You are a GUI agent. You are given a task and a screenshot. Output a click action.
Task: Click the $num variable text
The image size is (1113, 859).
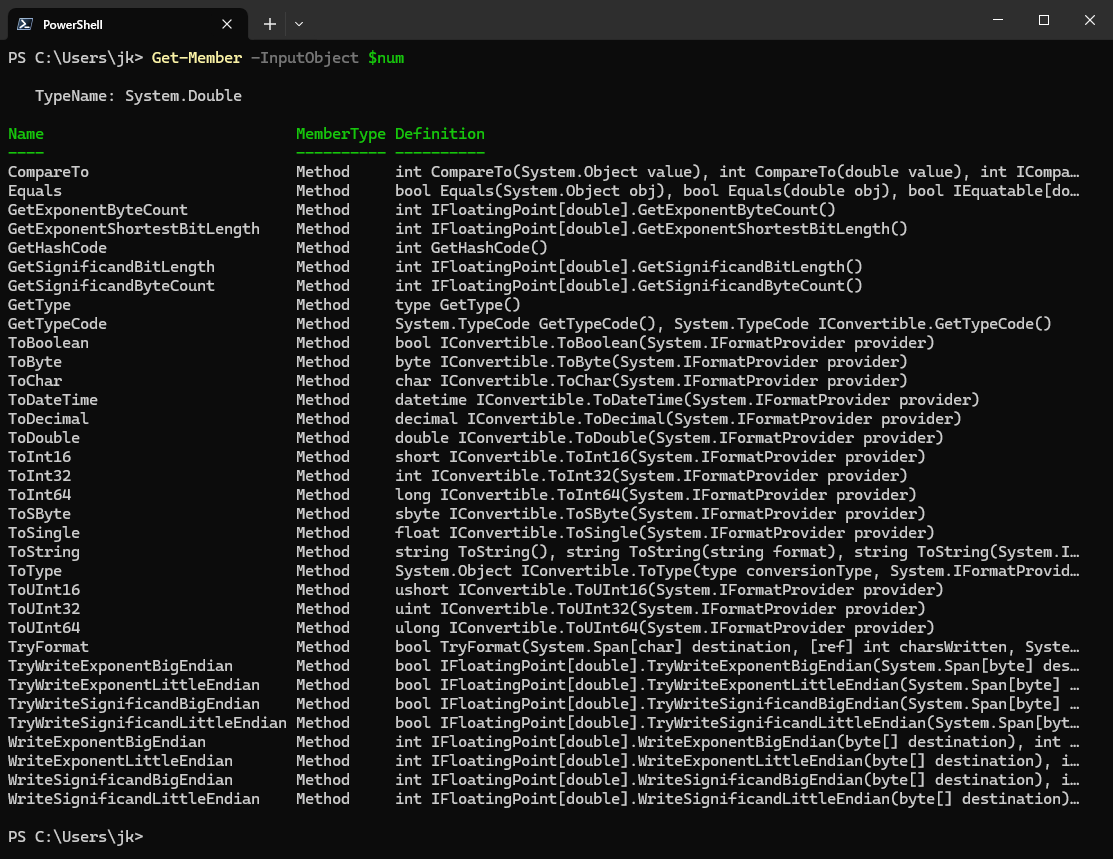(385, 58)
